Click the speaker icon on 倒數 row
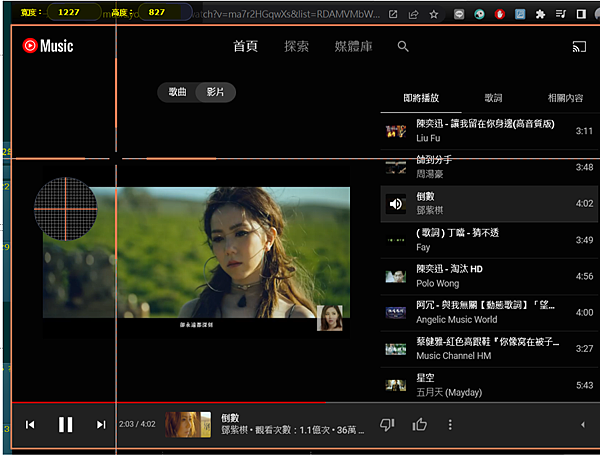Viewport: 600px width, 456px height. pyautogui.click(x=396, y=204)
